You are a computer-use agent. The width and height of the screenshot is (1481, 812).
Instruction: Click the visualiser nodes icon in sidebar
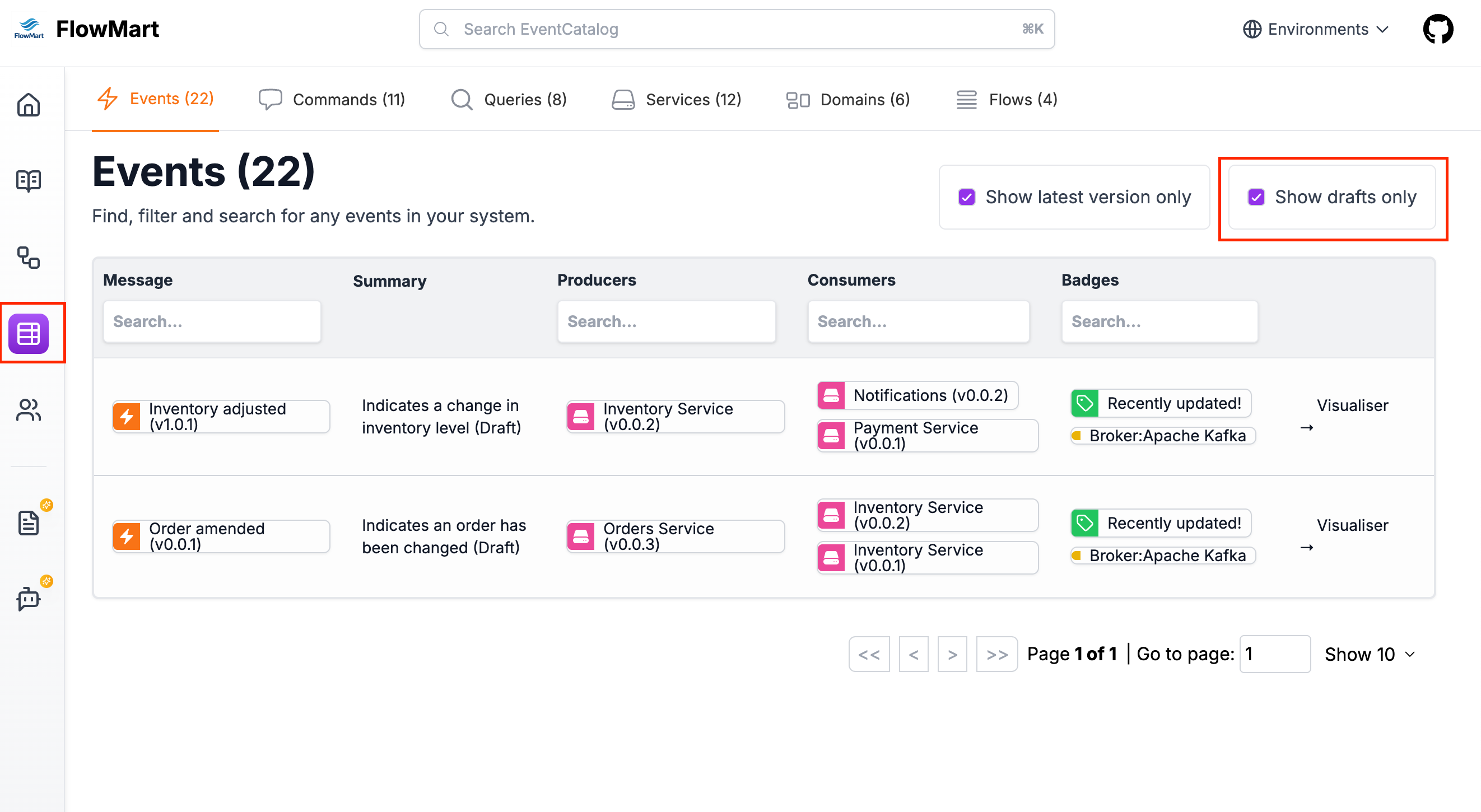(28, 258)
